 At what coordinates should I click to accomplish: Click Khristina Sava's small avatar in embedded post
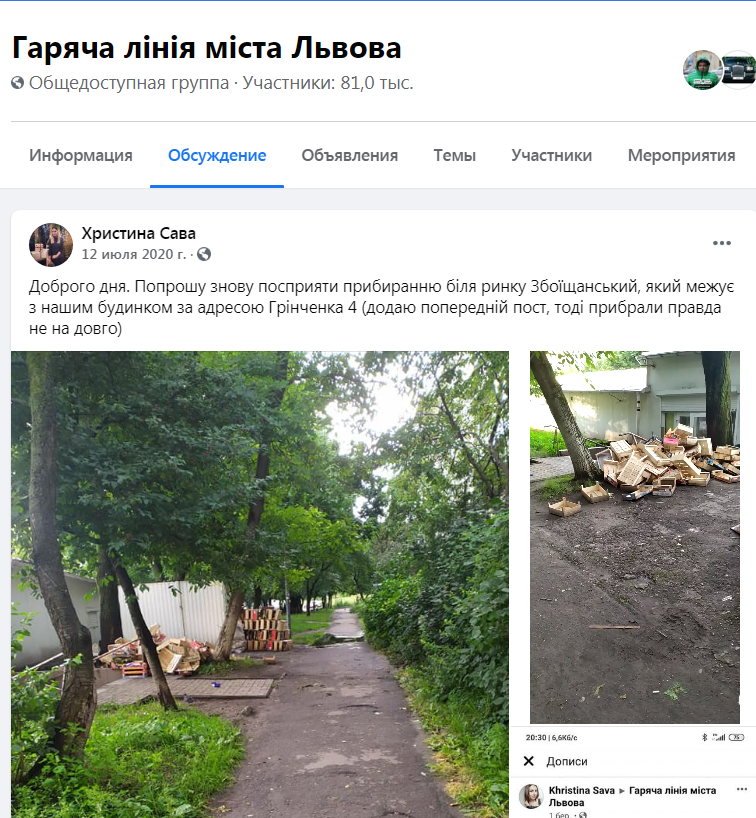(x=531, y=796)
